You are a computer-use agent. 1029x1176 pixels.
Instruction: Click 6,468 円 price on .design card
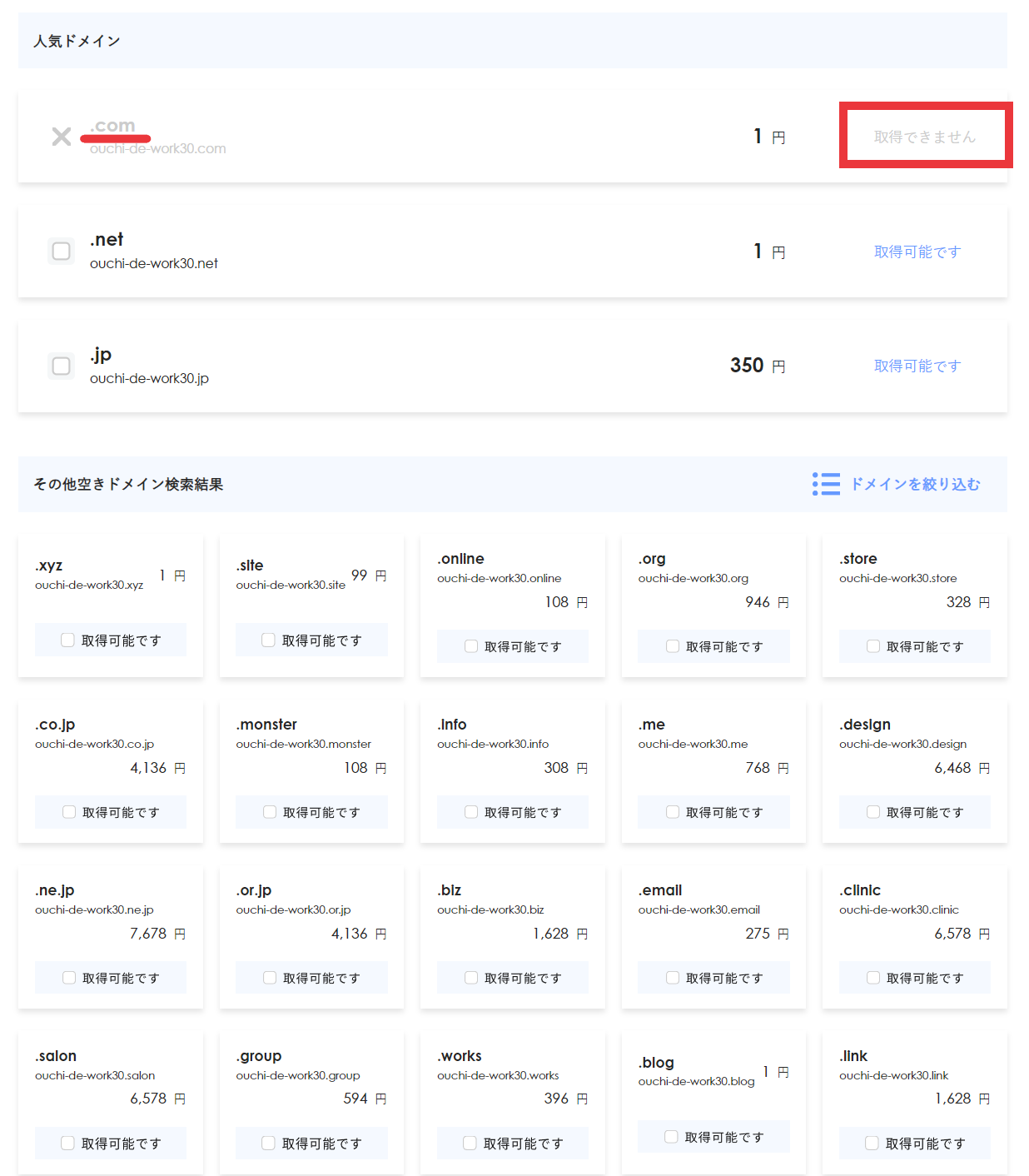(x=962, y=768)
